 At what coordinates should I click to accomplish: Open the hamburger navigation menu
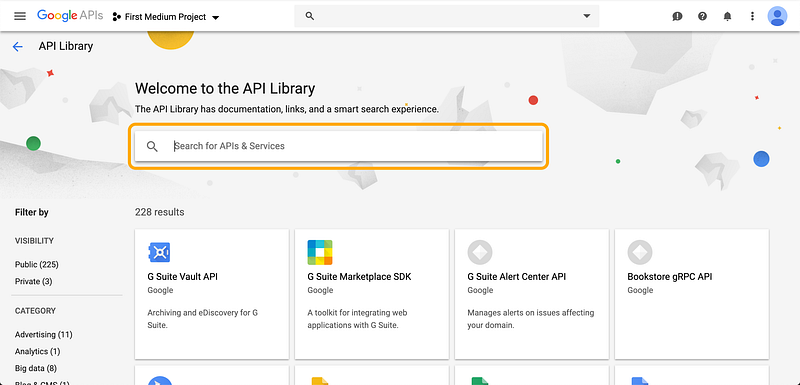click(x=20, y=16)
